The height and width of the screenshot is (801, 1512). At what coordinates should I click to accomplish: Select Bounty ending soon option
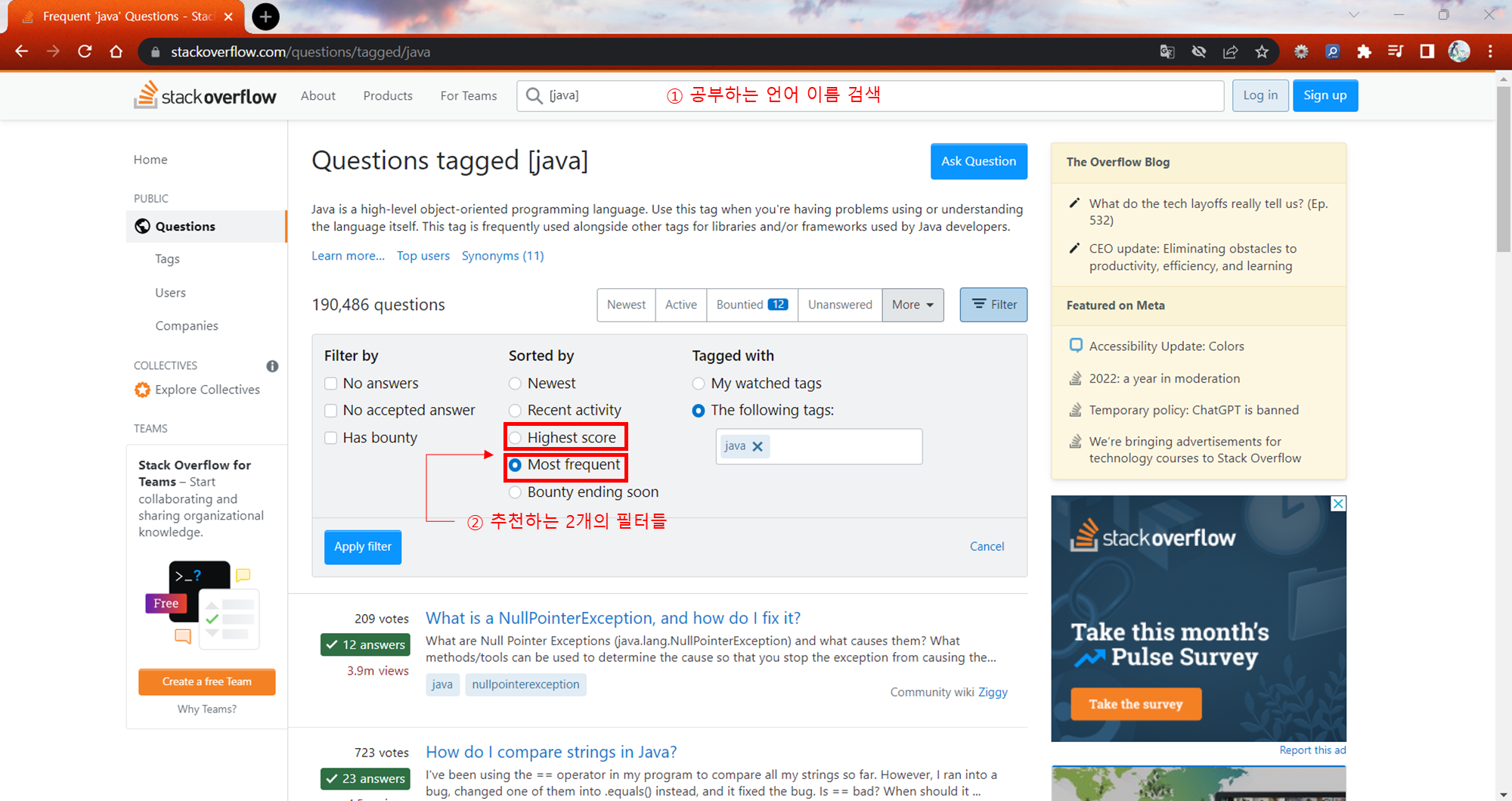click(x=515, y=492)
